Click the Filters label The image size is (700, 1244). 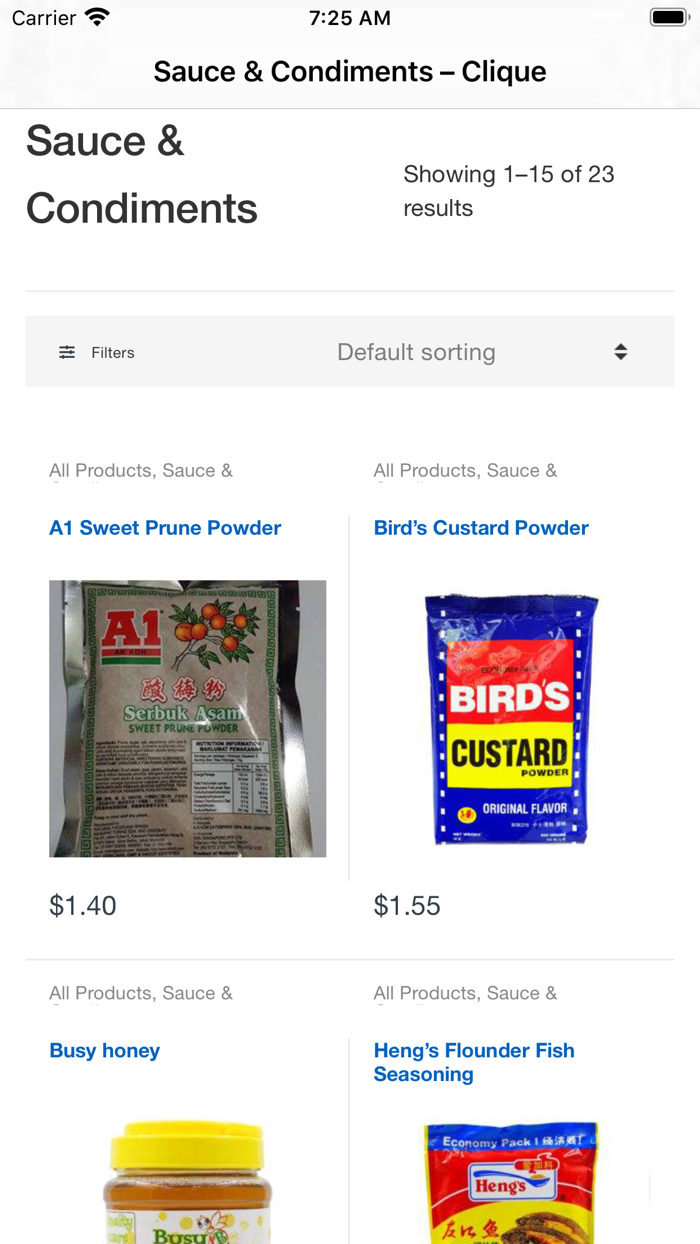[113, 352]
